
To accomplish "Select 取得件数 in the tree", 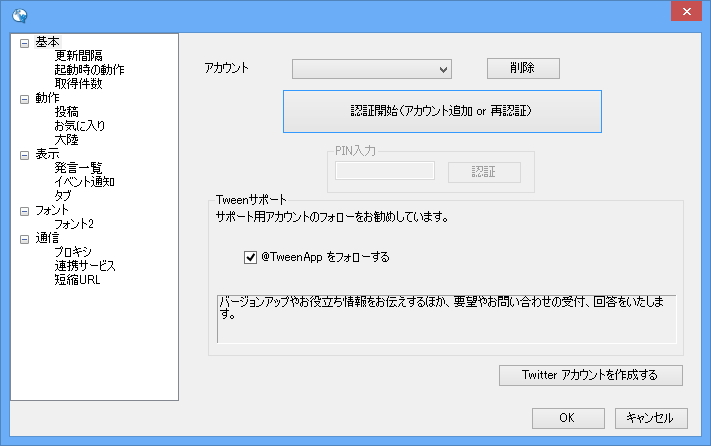I will tap(78, 84).
